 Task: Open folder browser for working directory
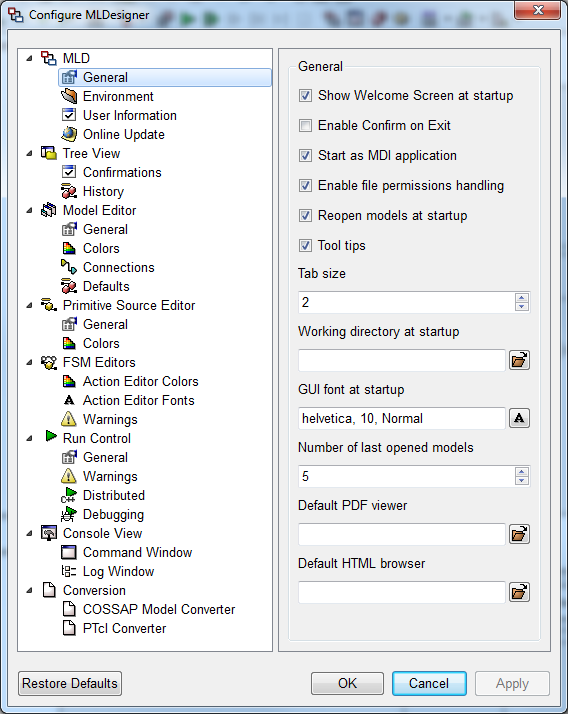coord(519,360)
